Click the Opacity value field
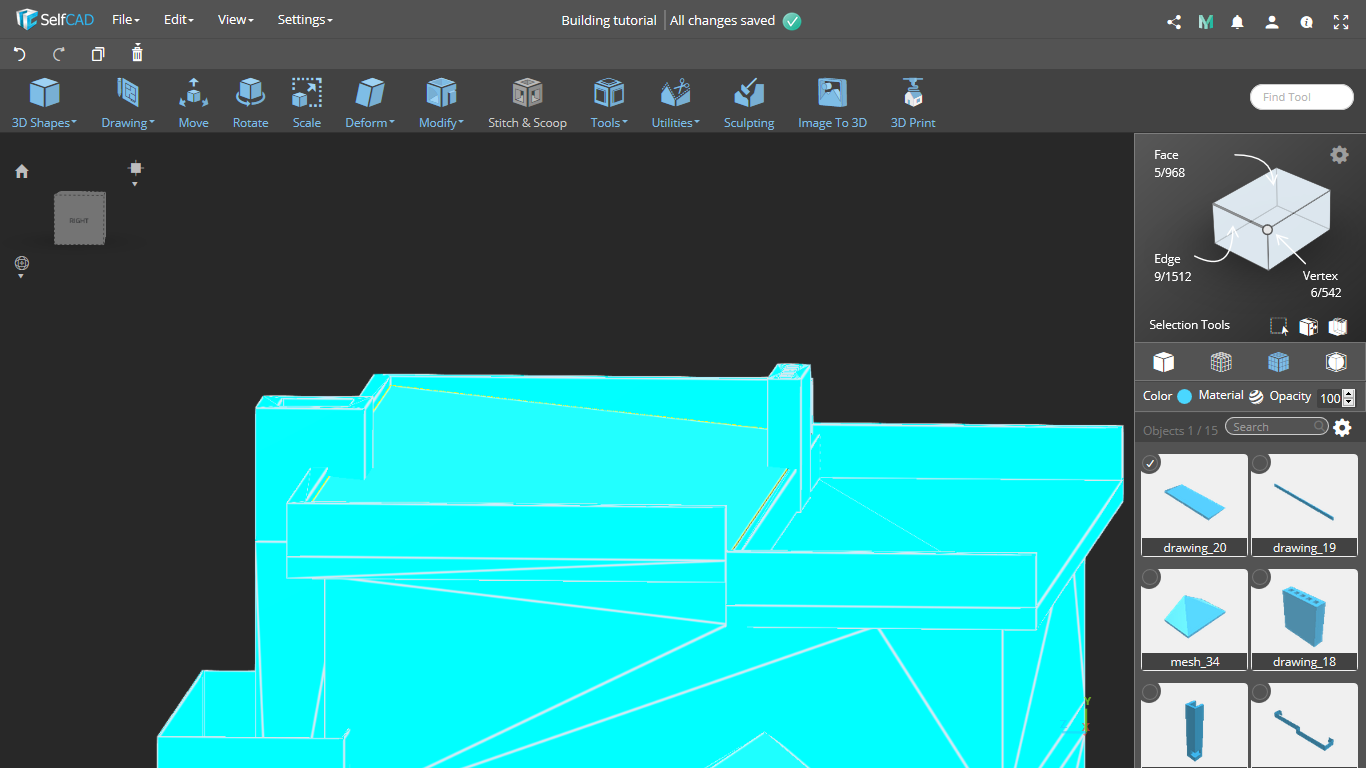1366x768 pixels. [1329, 398]
